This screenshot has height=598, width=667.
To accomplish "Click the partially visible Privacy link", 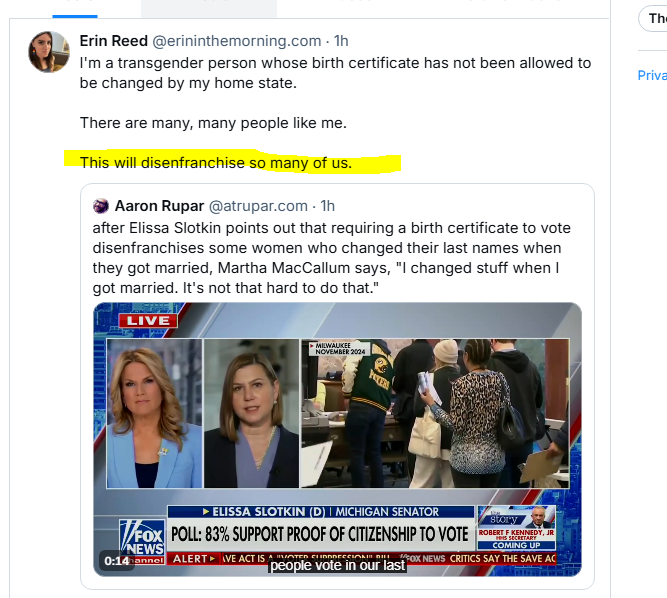I will [x=652, y=75].
